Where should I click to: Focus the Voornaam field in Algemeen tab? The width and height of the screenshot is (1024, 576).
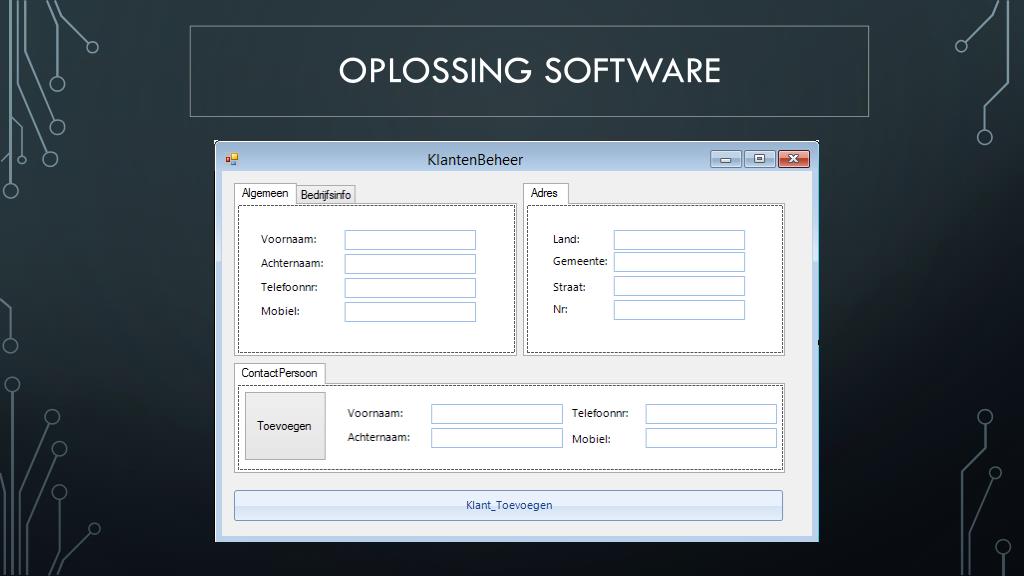coord(410,240)
